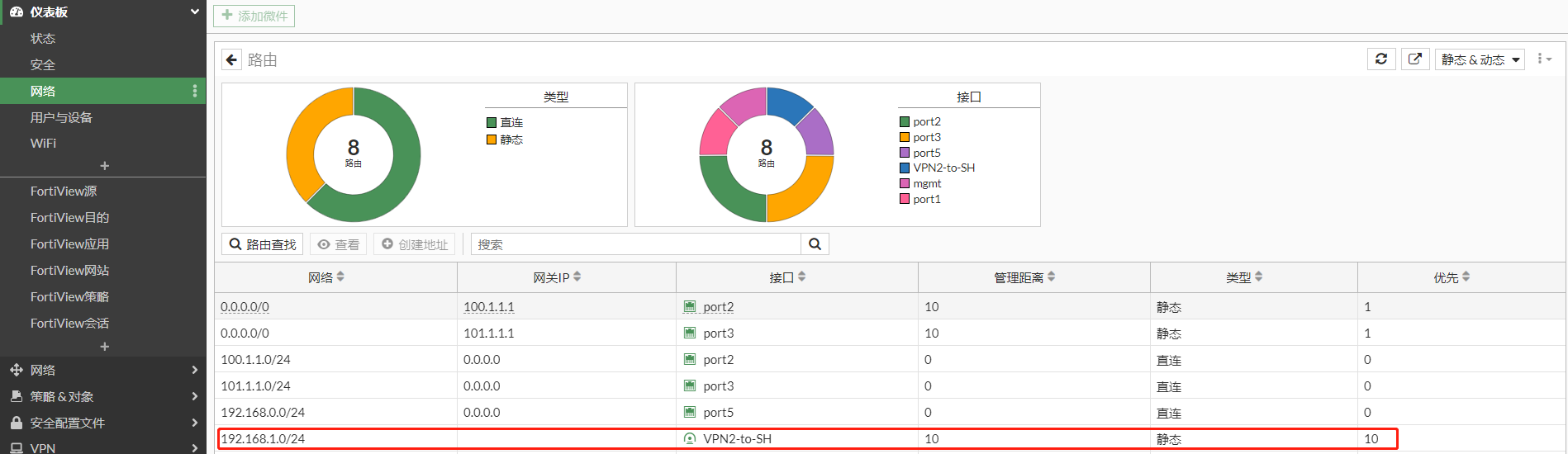This screenshot has height=454, width=1568.
Task: Add FortiView monitor with plus under FortiView会话
Action: [104, 347]
